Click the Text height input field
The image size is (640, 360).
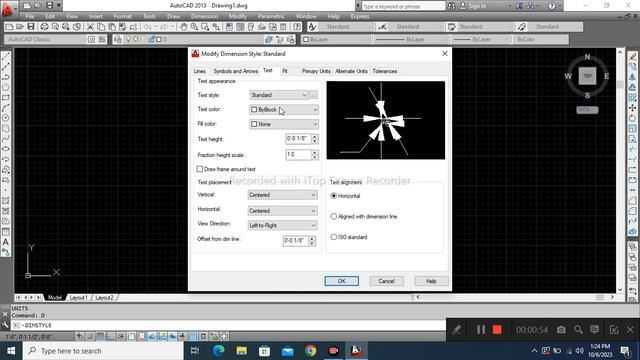coord(298,139)
